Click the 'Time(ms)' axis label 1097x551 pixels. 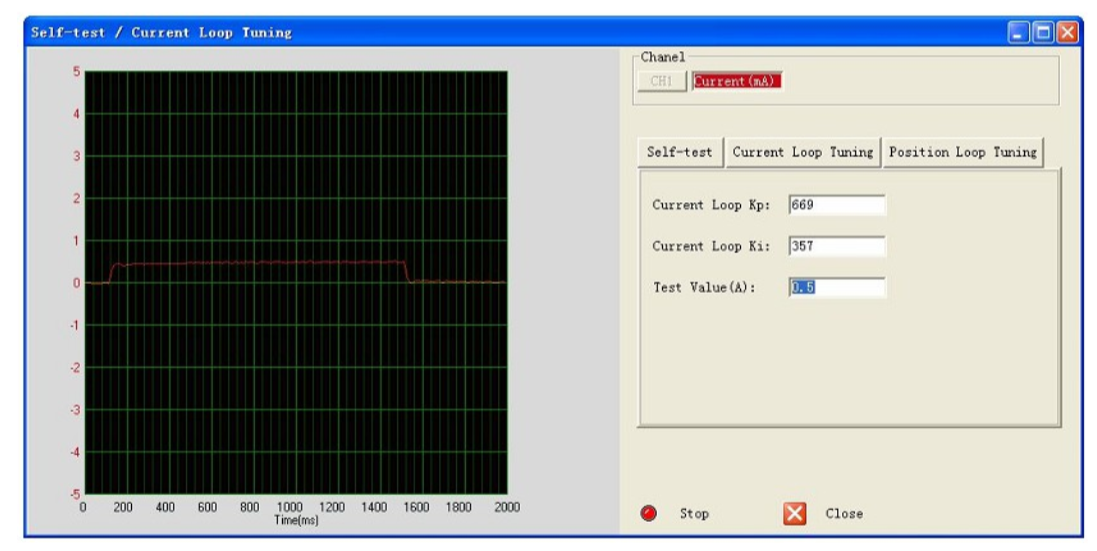[x=296, y=520]
